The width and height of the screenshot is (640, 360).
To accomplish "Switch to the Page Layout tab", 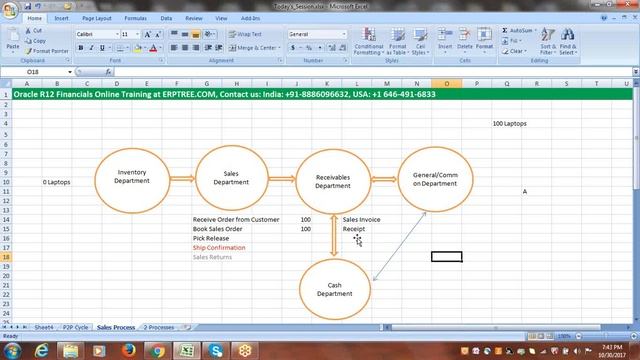I will click(97, 18).
